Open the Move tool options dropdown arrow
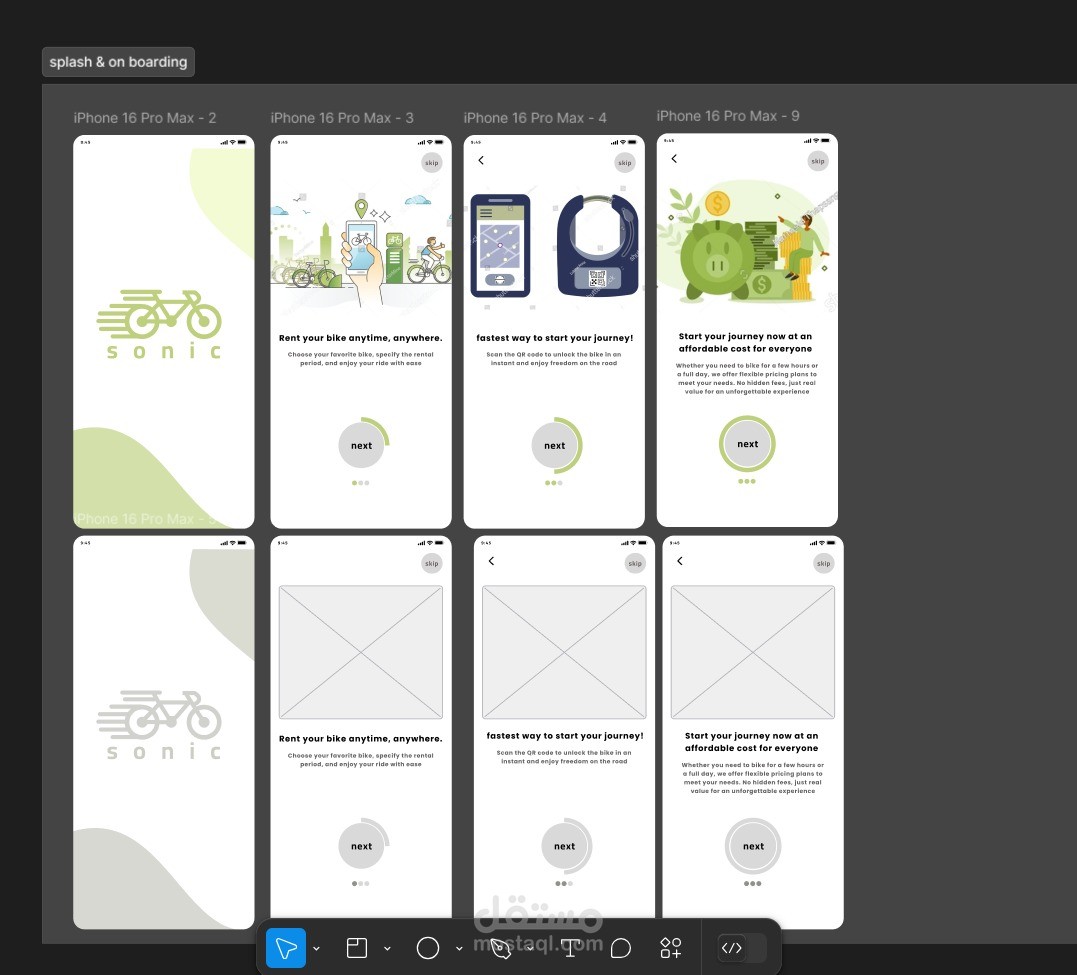The height and width of the screenshot is (975, 1077). (316, 949)
